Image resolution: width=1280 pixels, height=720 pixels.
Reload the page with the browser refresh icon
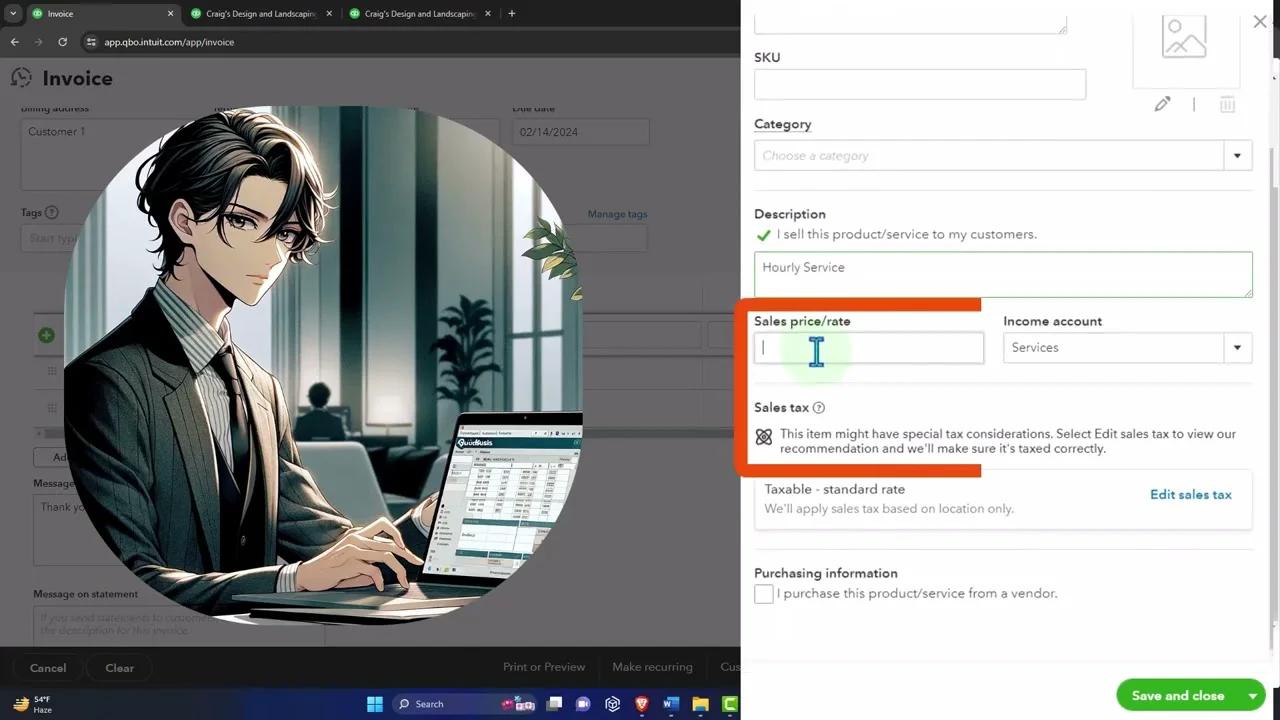pyautogui.click(x=62, y=42)
